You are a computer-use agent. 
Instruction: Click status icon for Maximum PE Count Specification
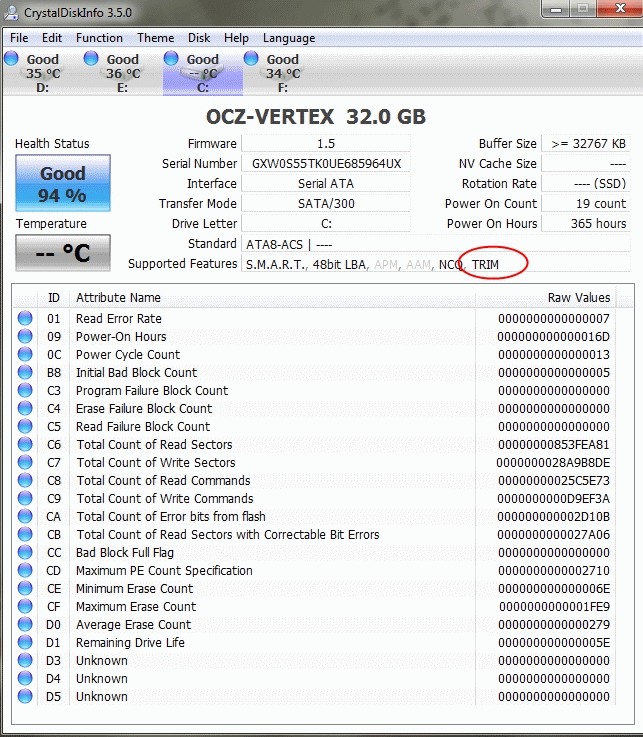tap(25, 570)
